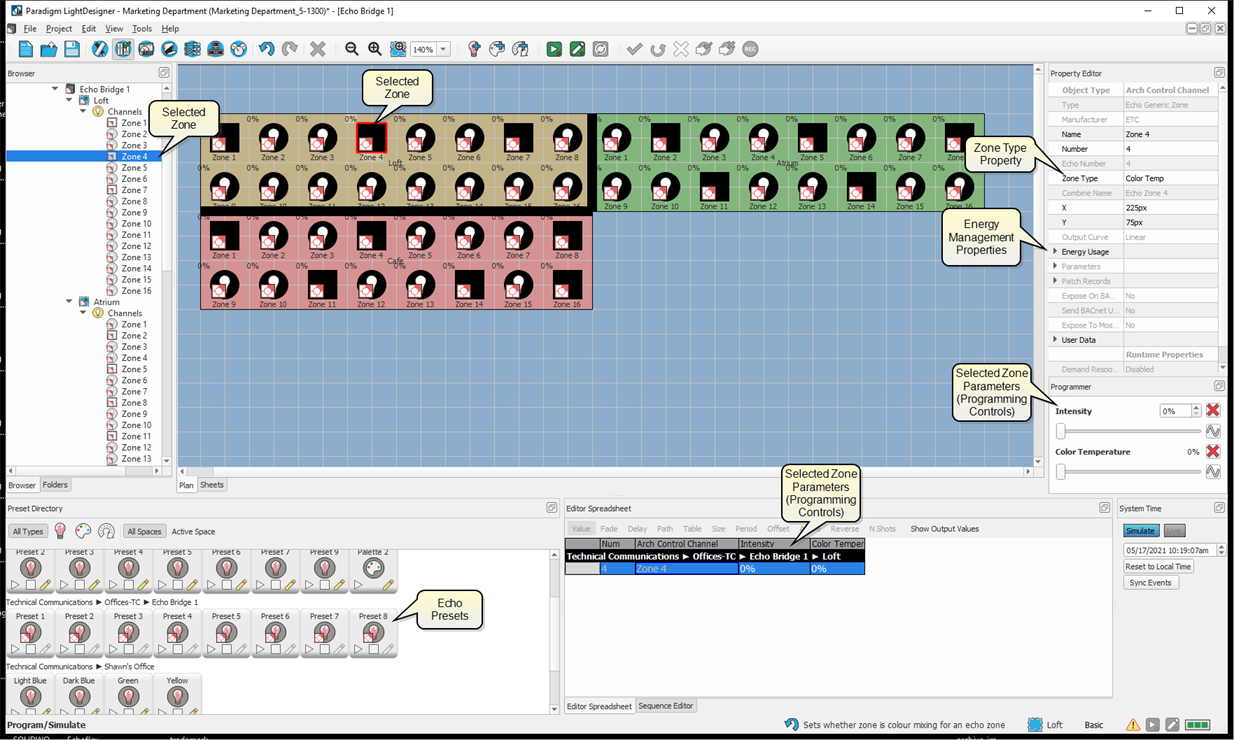Open the Tools menu
This screenshot has height=740, width=1234.
142,29
